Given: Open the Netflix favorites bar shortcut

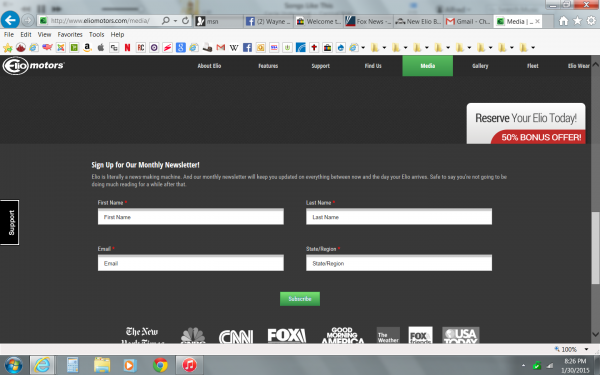Looking at the screenshot, I should [127, 47].
